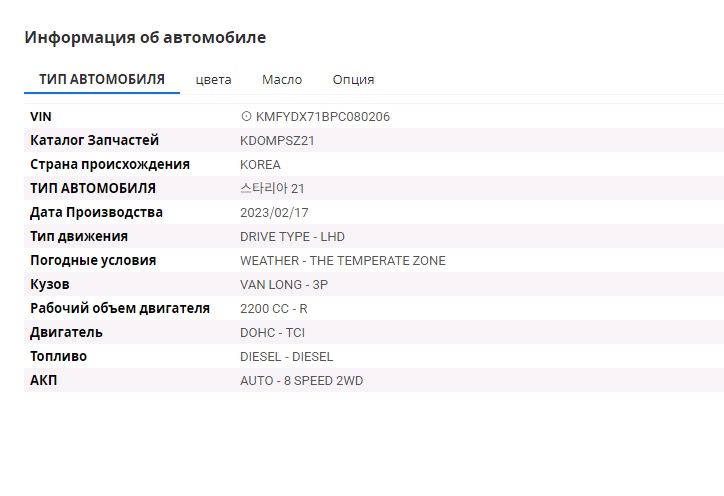Image resolution: width=724 pixels, height=496 pixels.
Task: Click the VIN row label
Action: point(41,116)
